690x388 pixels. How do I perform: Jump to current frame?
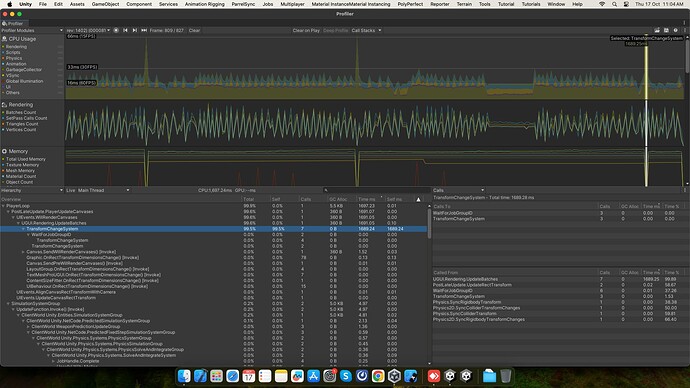pos(144,30)
